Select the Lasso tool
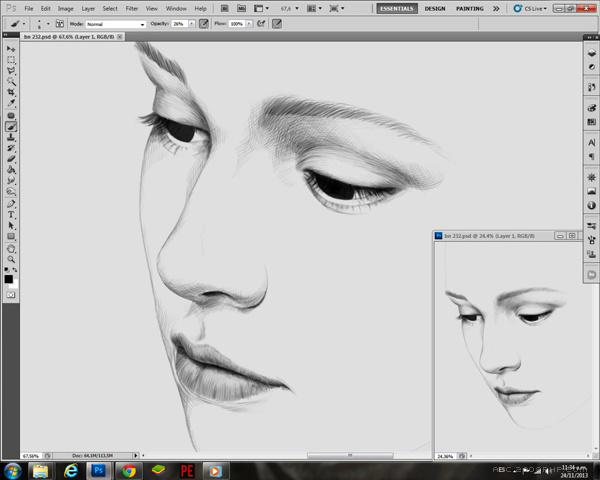 click(11, 70)
